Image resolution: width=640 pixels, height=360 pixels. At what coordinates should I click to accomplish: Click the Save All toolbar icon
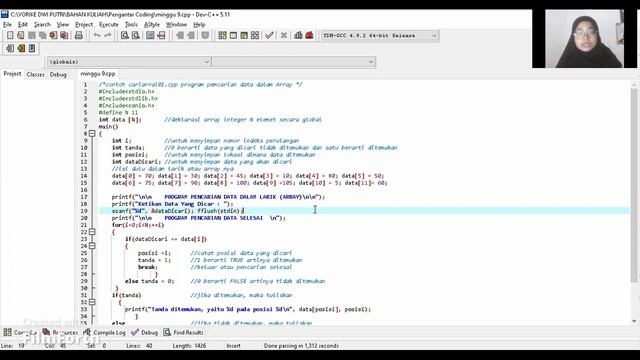click(42, 36)
